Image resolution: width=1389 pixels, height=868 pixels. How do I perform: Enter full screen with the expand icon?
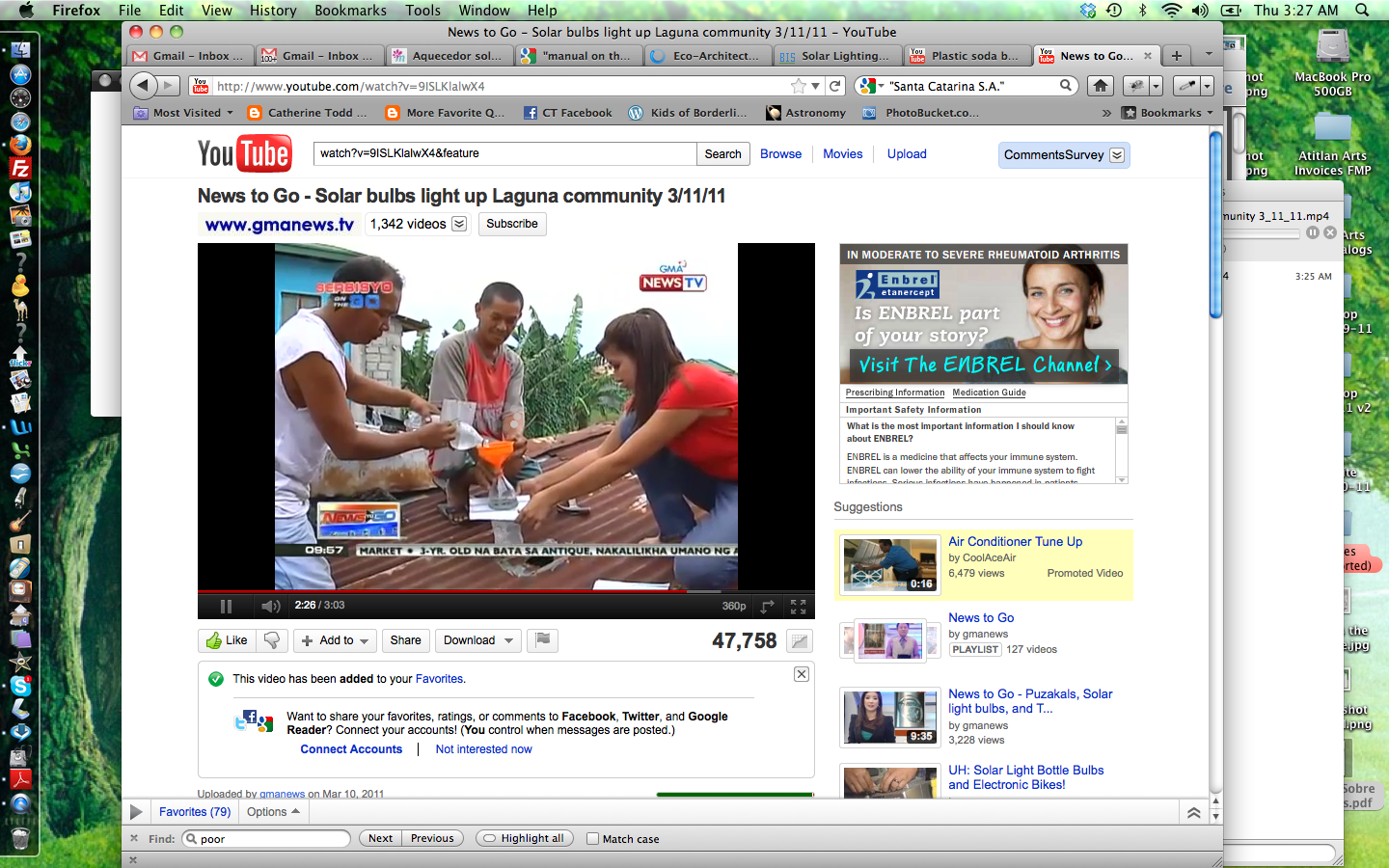click(798, 607)
